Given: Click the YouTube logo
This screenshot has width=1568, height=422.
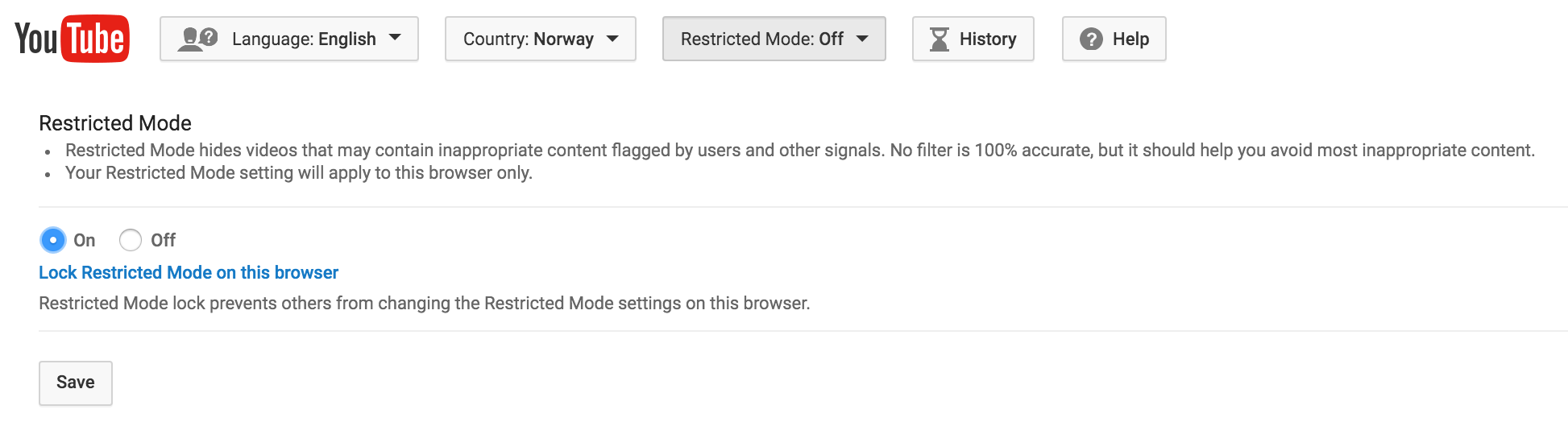Looking at the screenshot, I should pyautogui.click(x=72, y=39).
